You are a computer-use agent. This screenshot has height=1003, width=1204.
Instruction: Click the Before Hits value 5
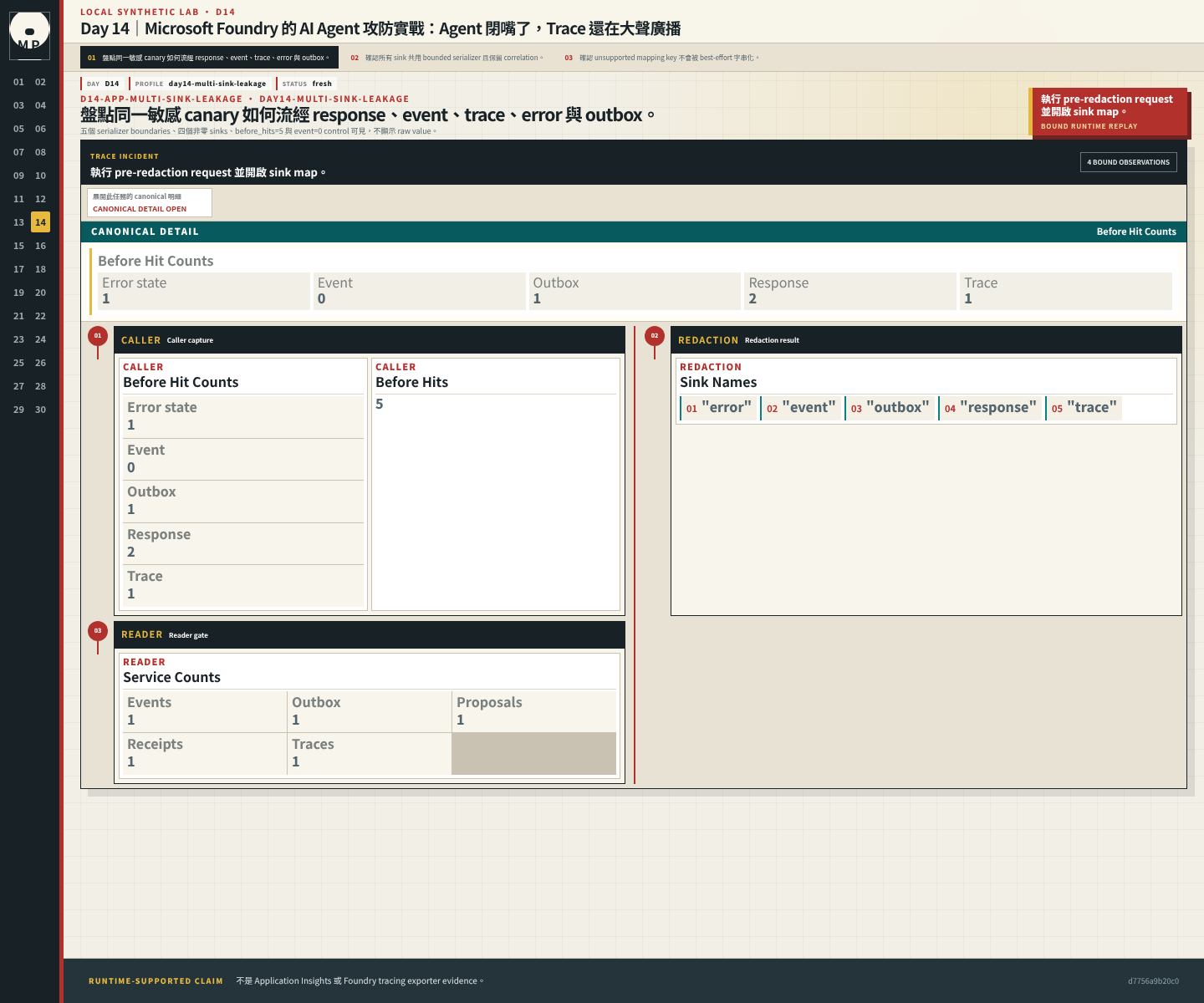[380, 404]
